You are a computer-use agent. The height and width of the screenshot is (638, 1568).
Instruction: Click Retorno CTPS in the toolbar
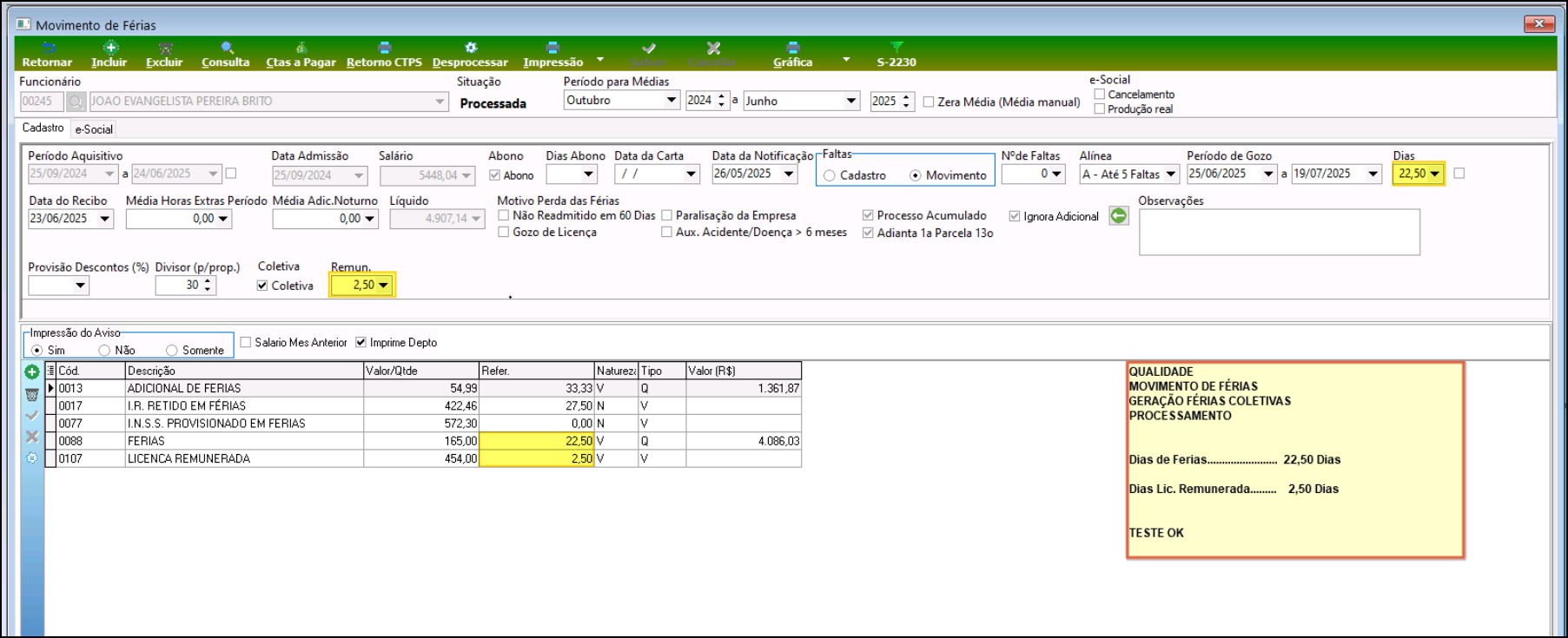click(384, 55)
